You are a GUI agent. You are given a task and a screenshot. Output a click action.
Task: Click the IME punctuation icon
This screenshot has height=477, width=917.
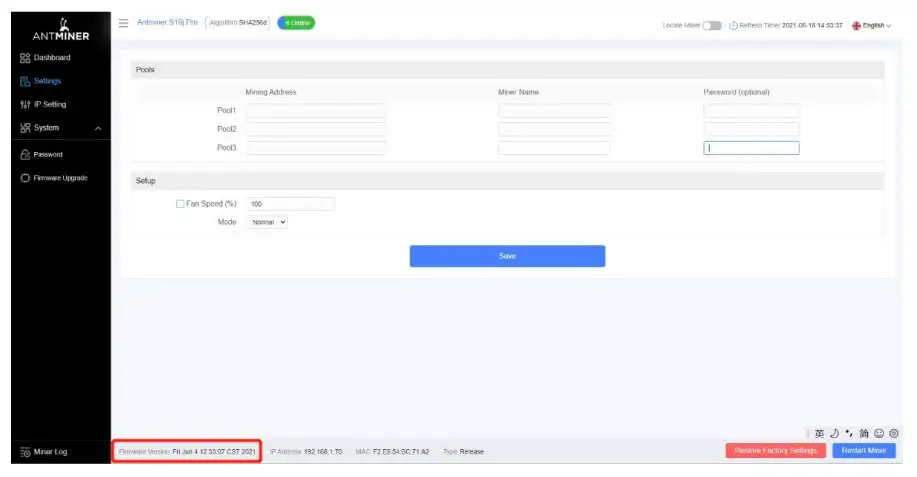tap(849, 434)
